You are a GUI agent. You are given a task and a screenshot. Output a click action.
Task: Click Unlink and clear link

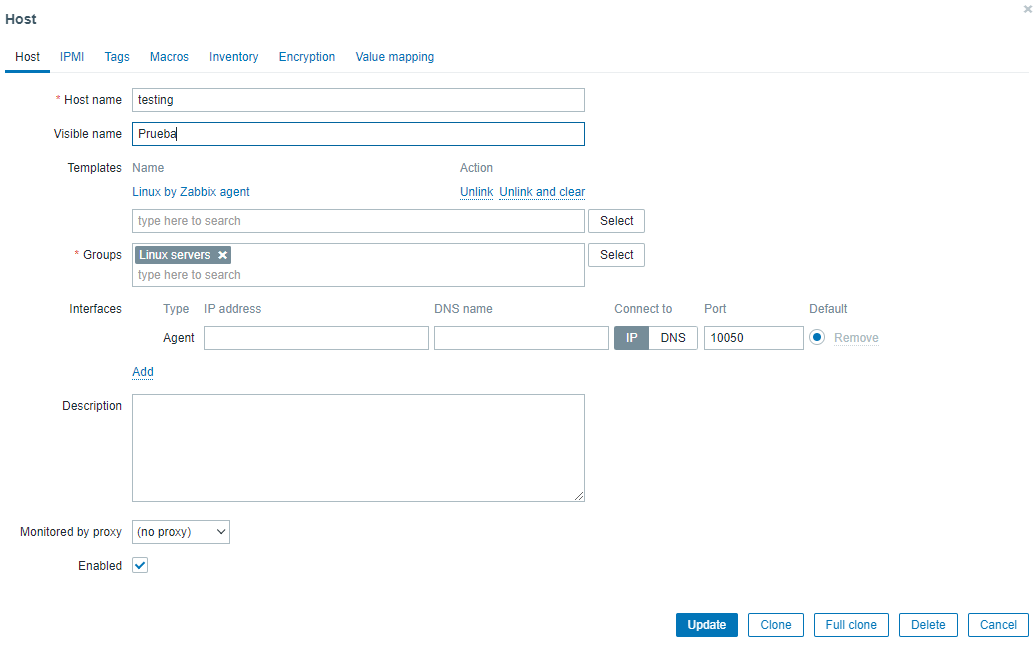click(x=542, y=191)
